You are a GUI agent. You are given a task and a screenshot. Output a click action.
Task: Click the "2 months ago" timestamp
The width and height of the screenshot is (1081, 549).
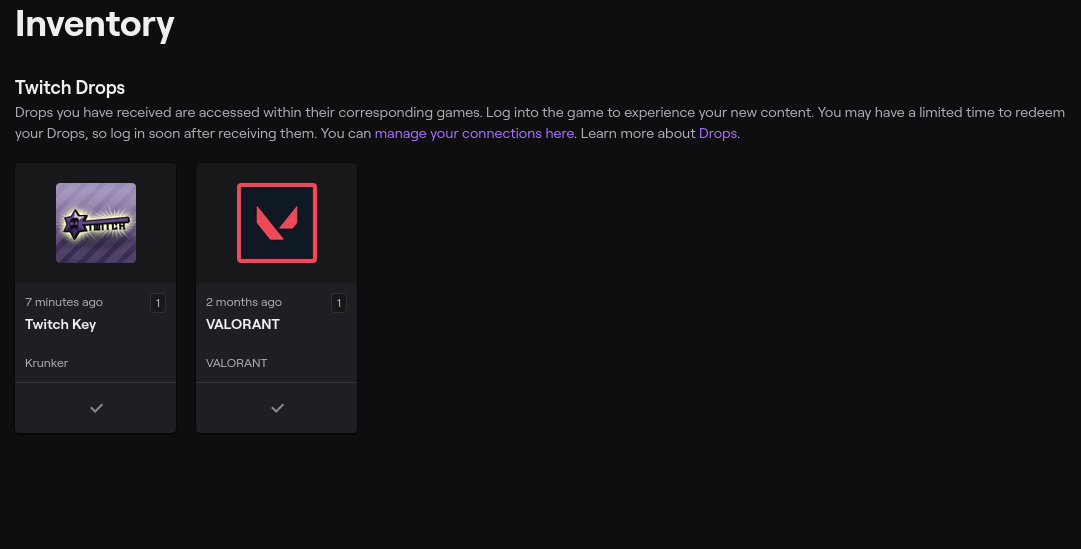click(x=244, y=302)
